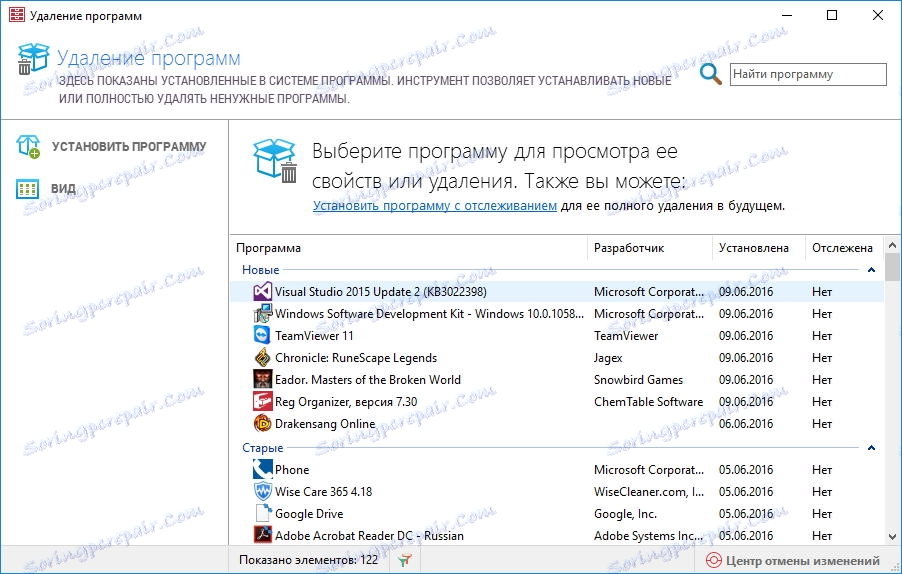This screenshot has height=574, width=902.
Task: Select 'Chronicle: RuneScape Legends' entry
Action: click(x=356, y=357)
